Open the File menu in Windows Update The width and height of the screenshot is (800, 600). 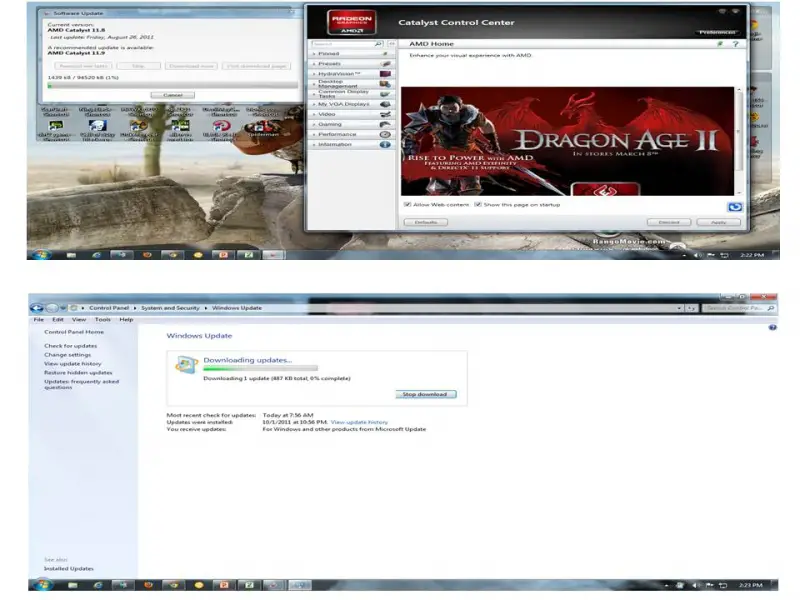pos(39,319)
